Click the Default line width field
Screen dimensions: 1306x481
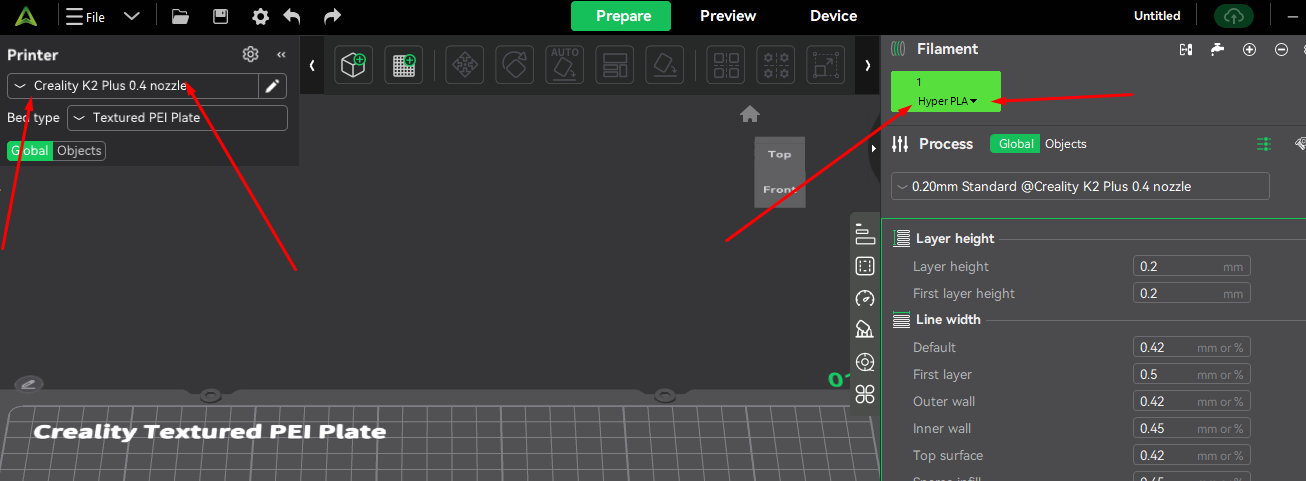[x=1192, y=348]
